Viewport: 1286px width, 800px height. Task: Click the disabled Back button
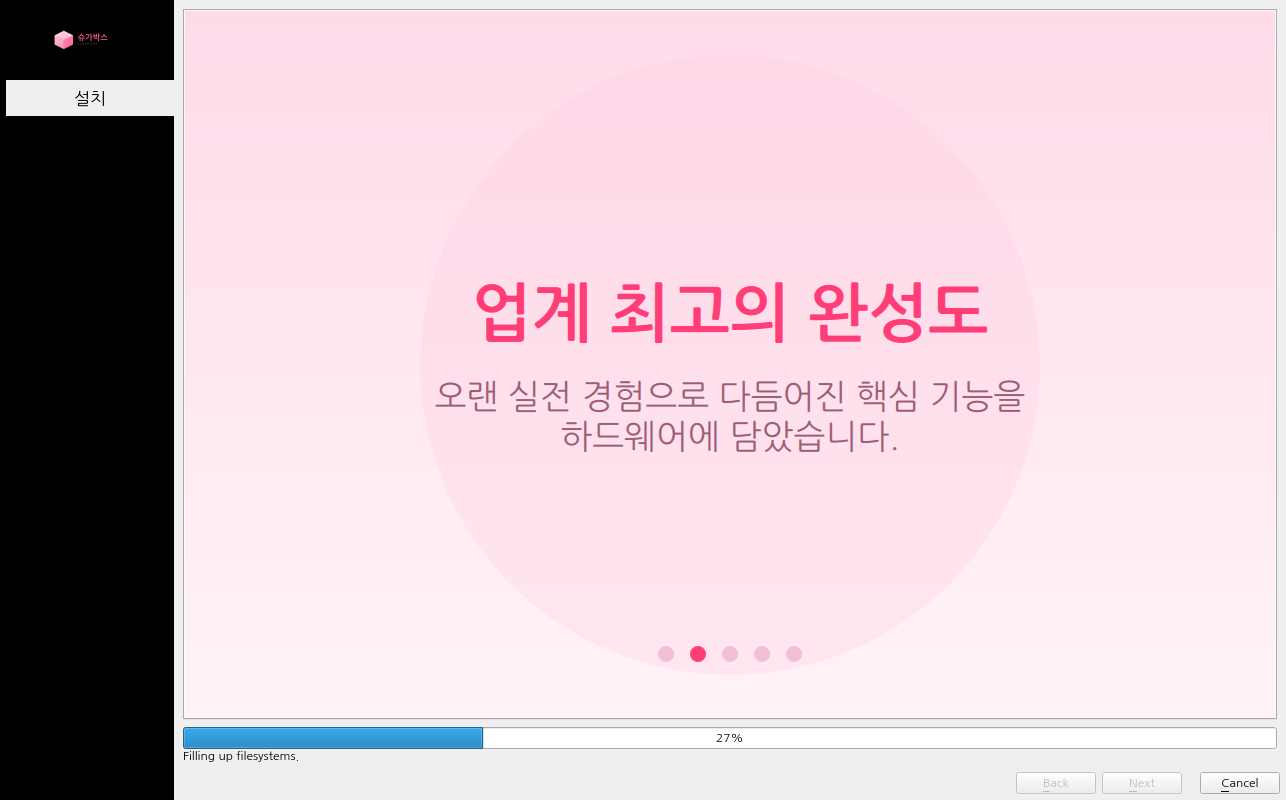[1055, 783]
